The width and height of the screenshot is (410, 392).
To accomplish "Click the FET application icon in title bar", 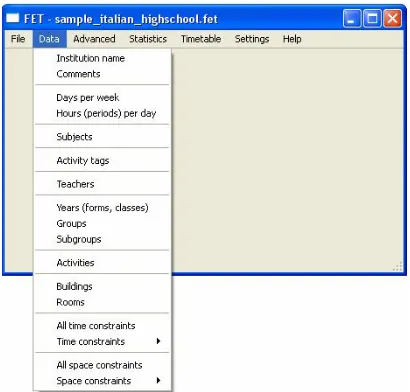I will click(13, 18).
